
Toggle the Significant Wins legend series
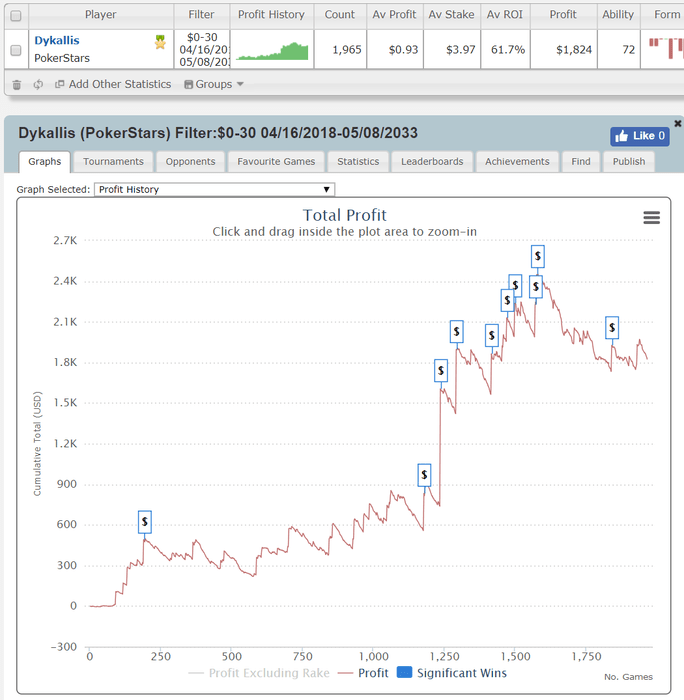[x=452, y=673]
